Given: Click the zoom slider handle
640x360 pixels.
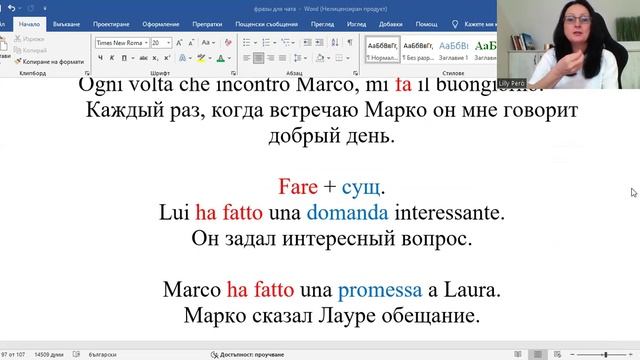Looking at the screenshot, I should point(606,355).
